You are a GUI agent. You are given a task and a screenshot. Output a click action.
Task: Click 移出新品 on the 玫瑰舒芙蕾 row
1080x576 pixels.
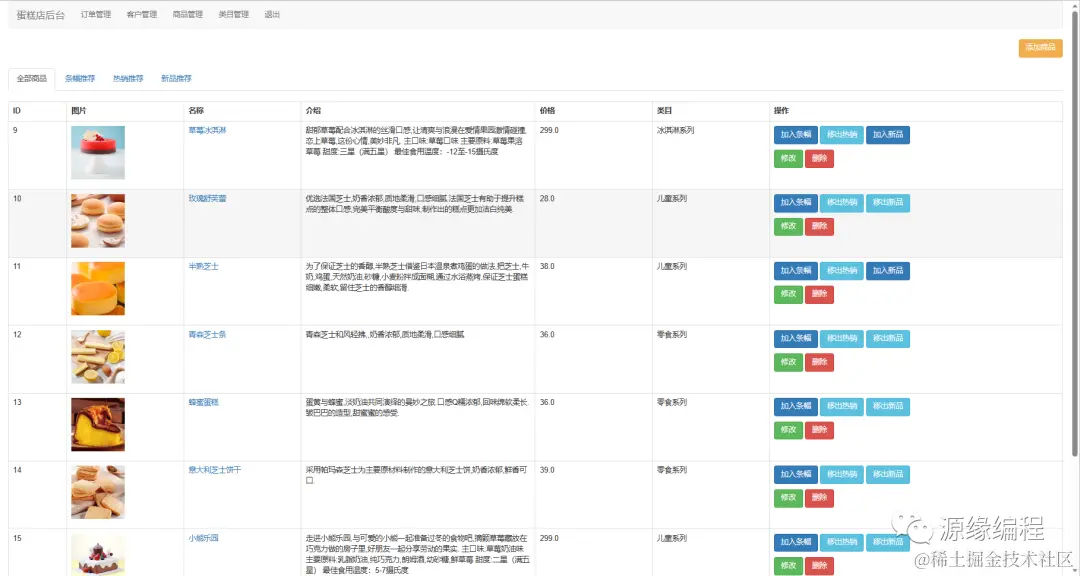tap(888, 202)
